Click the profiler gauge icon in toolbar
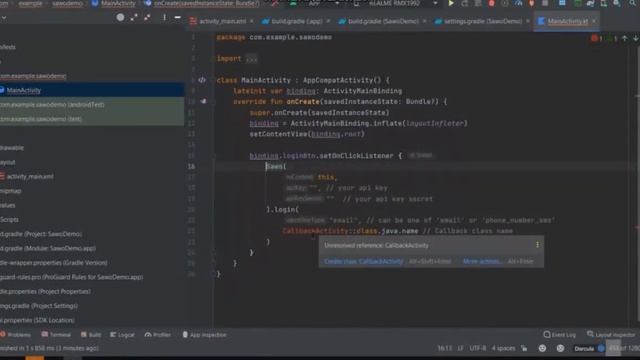This screenshot has height=360, width=640. [518, 4]
